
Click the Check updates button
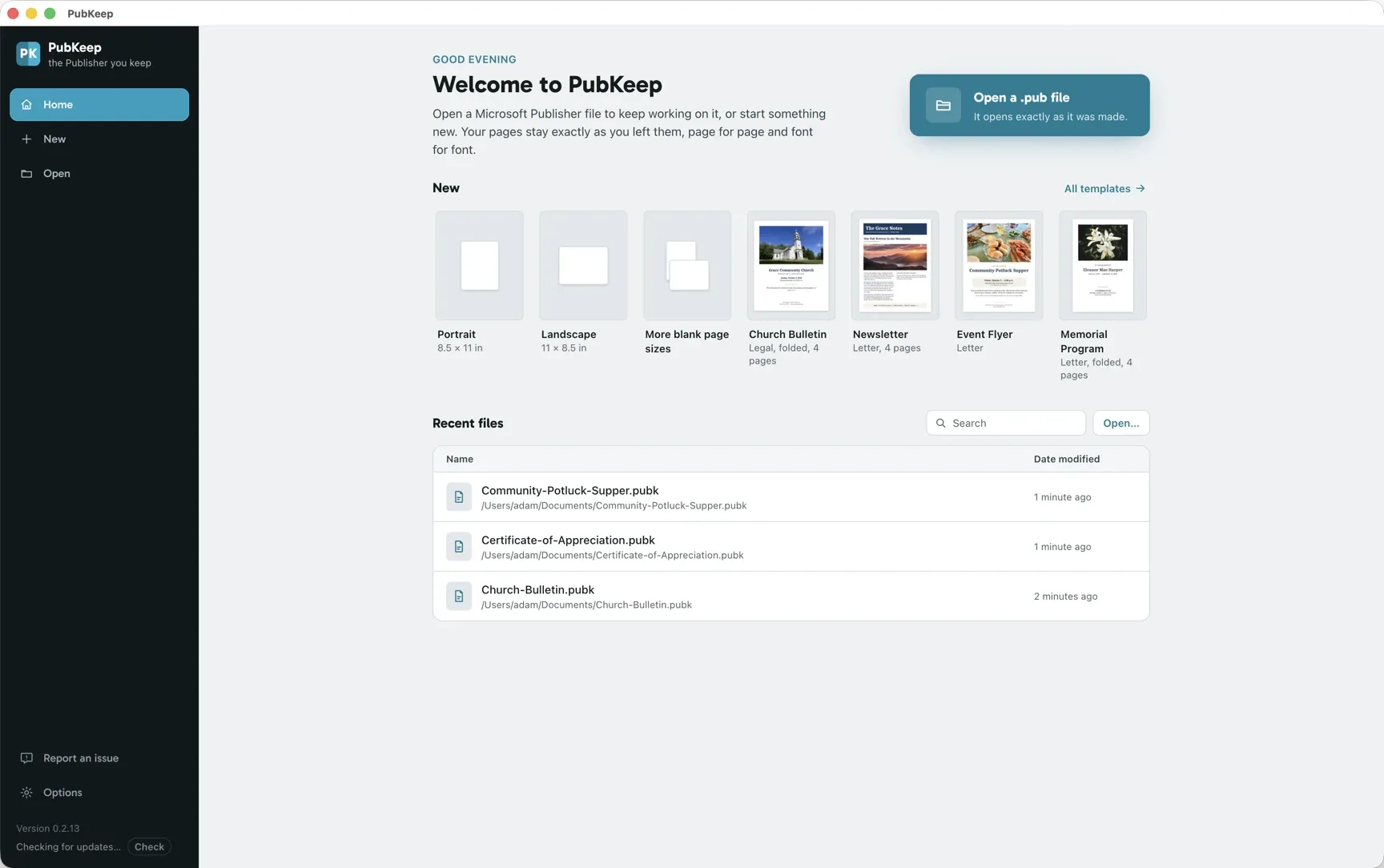pyautogui.click(x=149, y=847)
